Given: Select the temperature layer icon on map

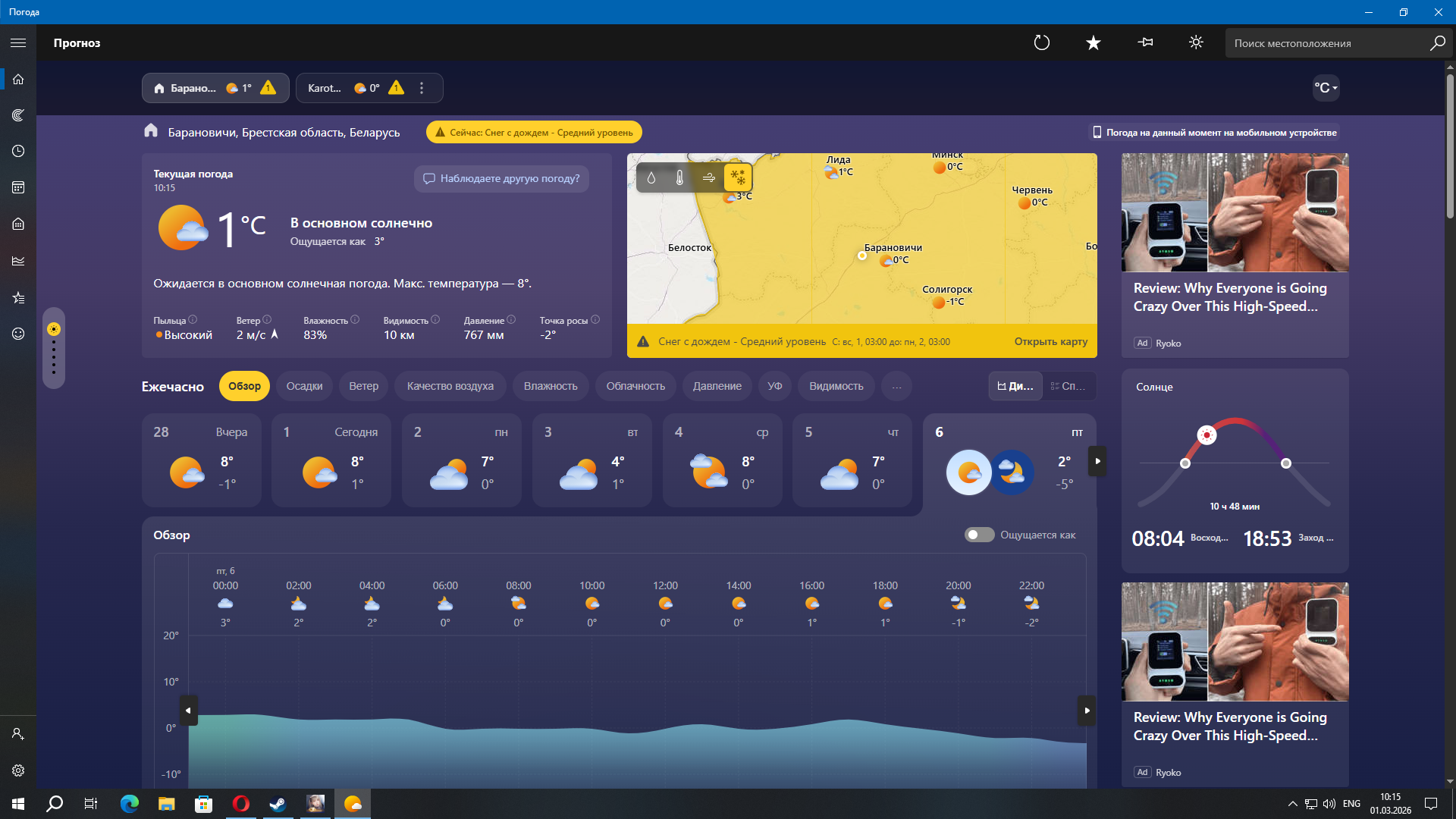Looking at the screenshot, I should click(x=679, y=177).
